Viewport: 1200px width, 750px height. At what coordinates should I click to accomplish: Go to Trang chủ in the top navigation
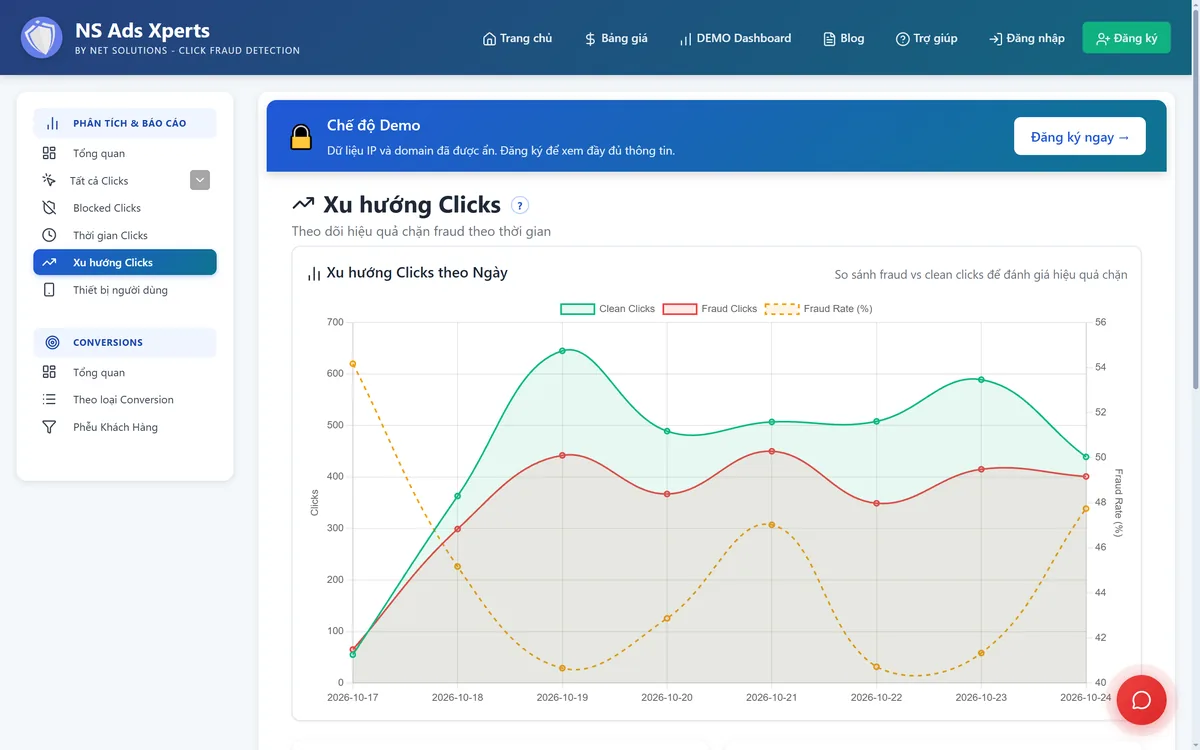pyautogui.click(x=517, y=39)
